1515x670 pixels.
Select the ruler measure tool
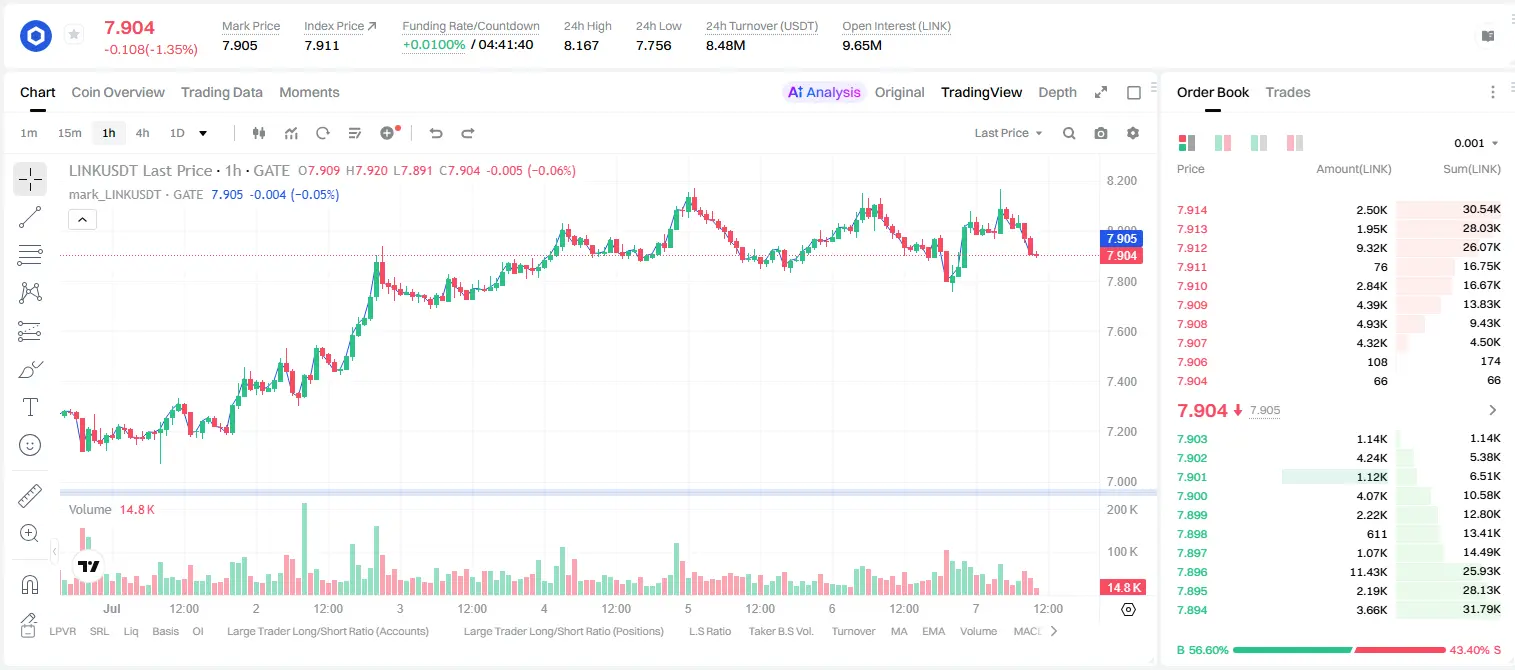click(30, 495)
